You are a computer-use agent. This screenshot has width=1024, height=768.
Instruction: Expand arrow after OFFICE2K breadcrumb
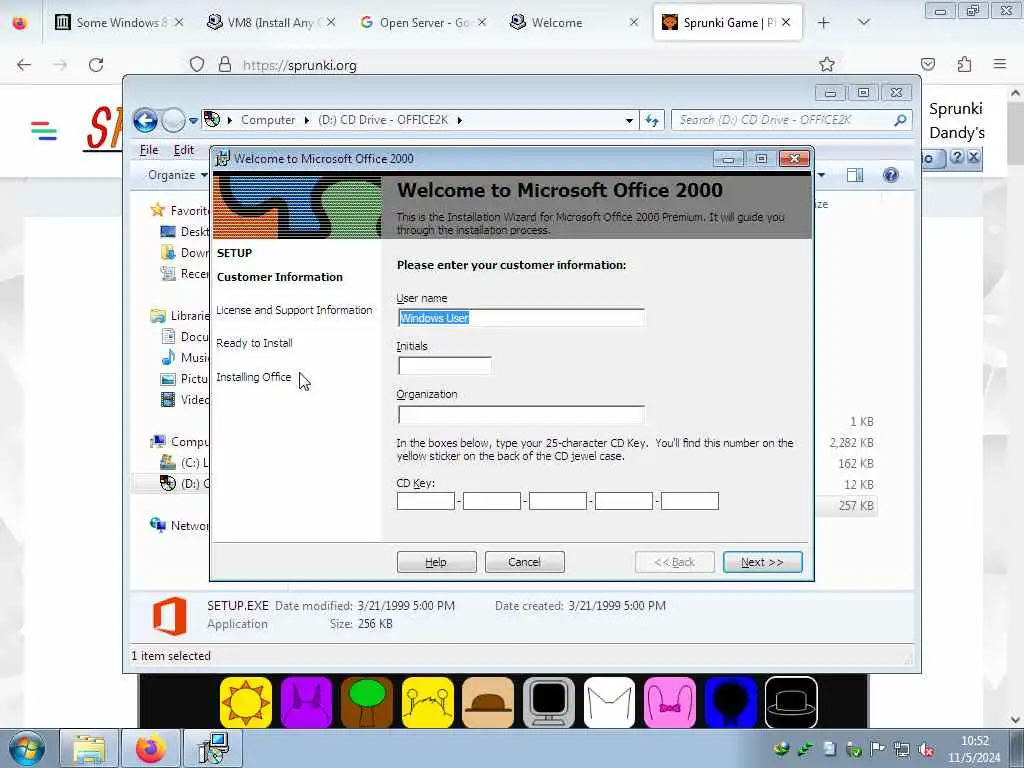coord(460,120)
